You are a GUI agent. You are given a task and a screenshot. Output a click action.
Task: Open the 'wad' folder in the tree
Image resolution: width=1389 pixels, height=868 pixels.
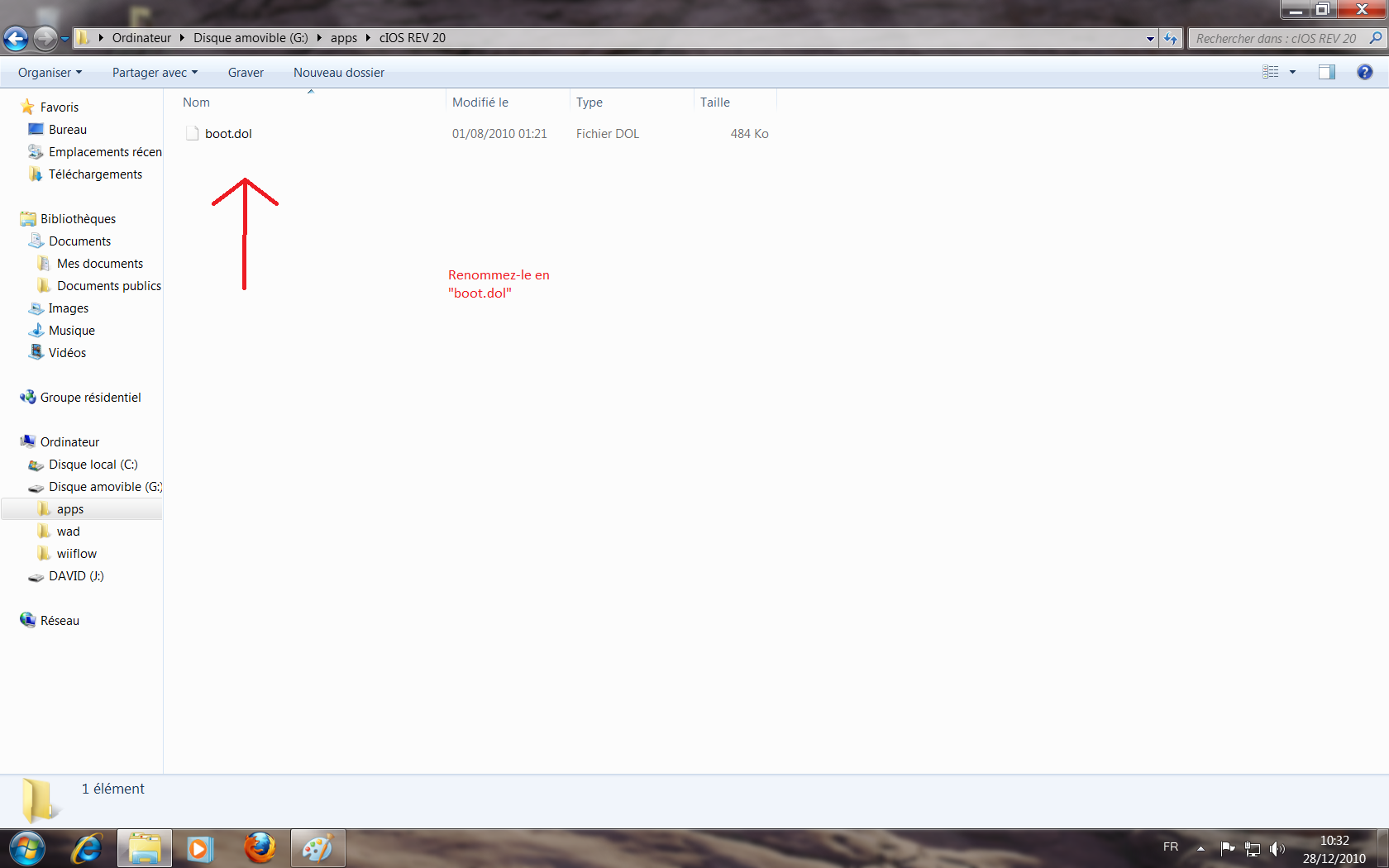tap(69, 532)
